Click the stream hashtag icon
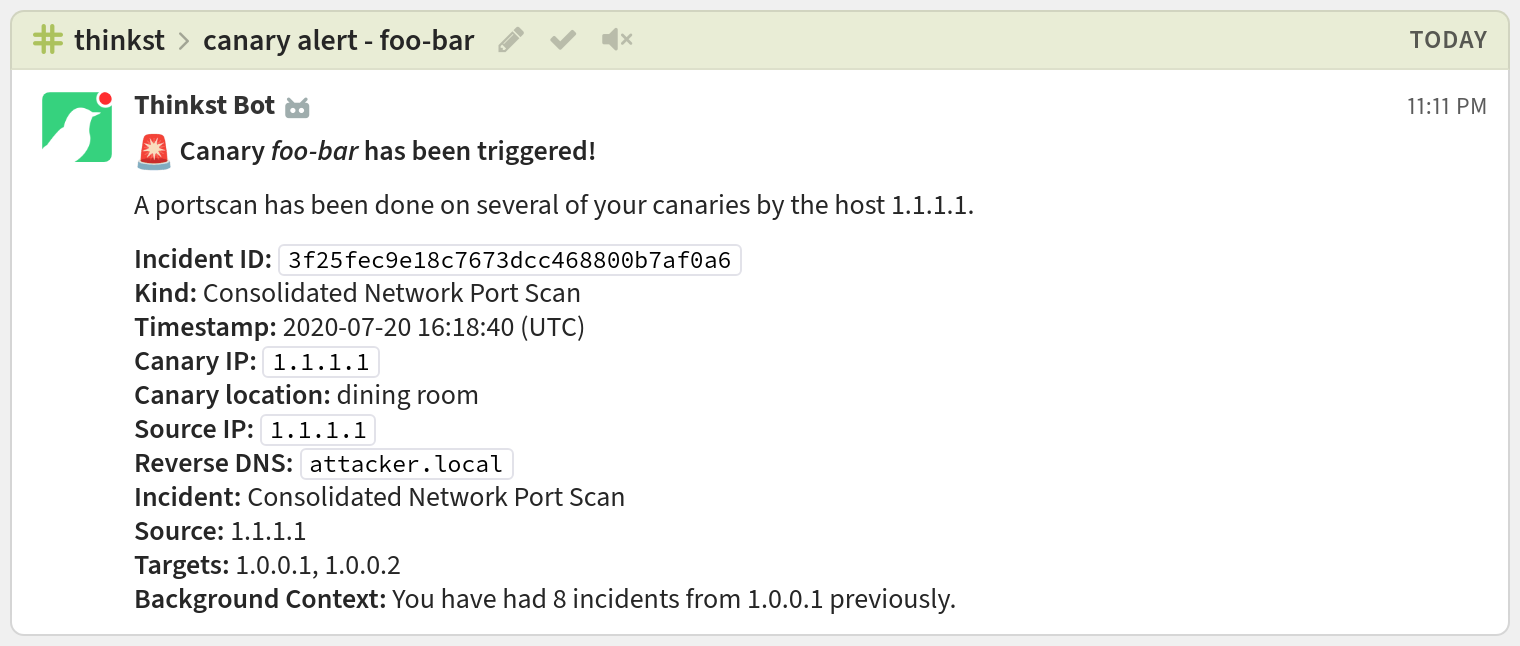 47,40
